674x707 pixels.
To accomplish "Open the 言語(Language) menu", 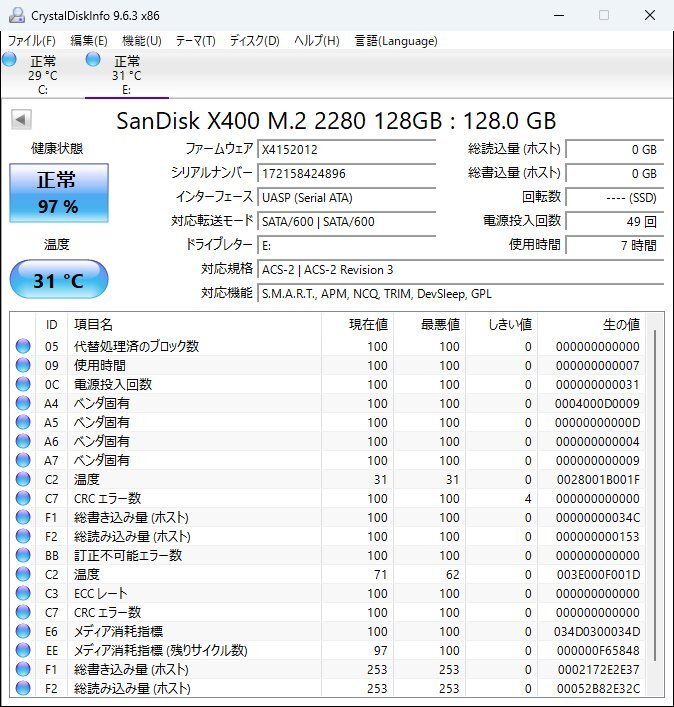I will click(x=396, y=41).
